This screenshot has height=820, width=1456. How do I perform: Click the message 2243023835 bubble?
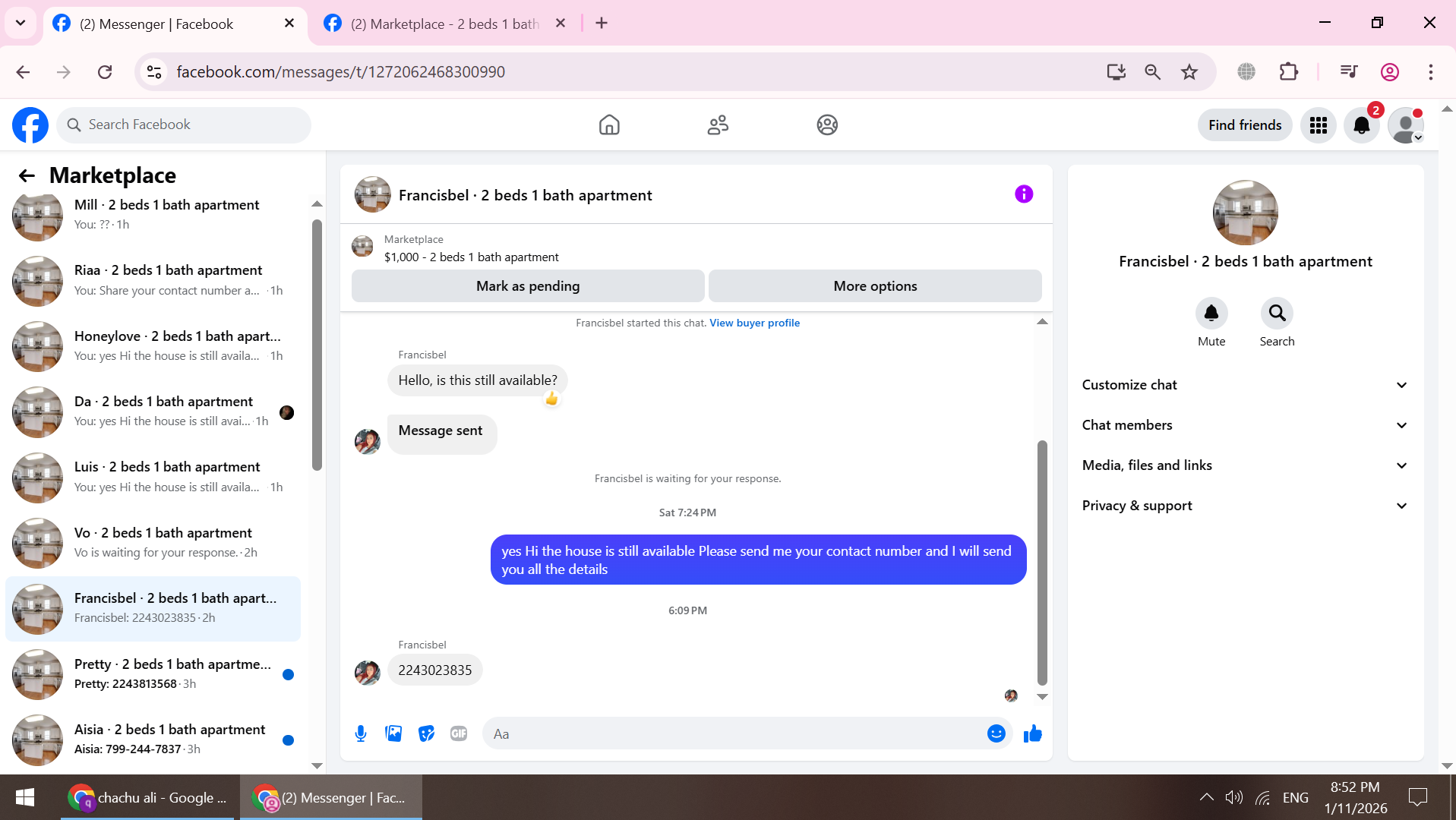coord(435,670)
